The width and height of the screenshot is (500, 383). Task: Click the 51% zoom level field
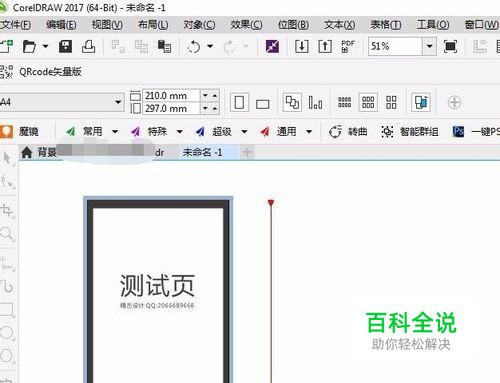(x=395, y=46)
